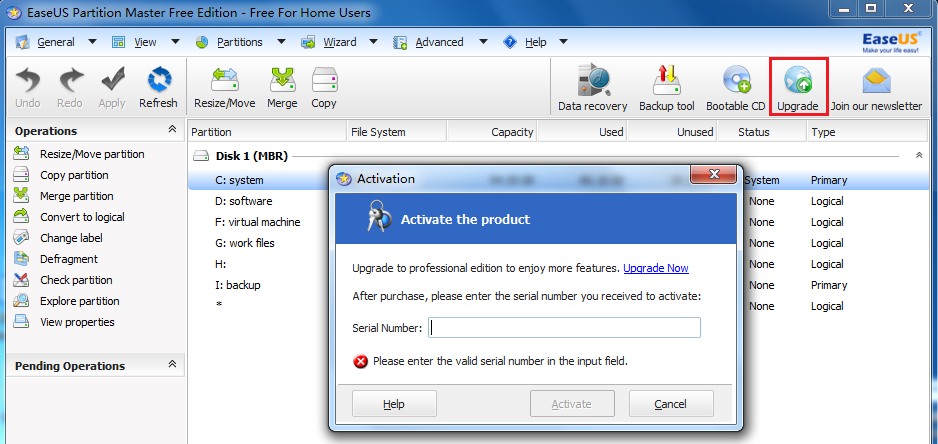The image size is (938, 444).
Task: Focus the Serial Number input field
Action: pyautogui.click(x=564, y=328)
